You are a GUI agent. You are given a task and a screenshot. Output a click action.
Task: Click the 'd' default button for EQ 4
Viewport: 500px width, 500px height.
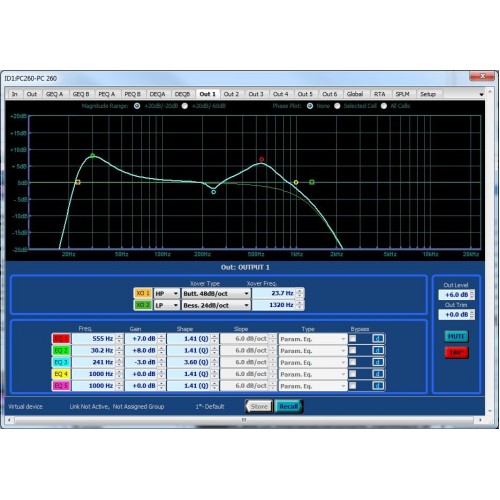pyautogui.click(x=378, y=374)
